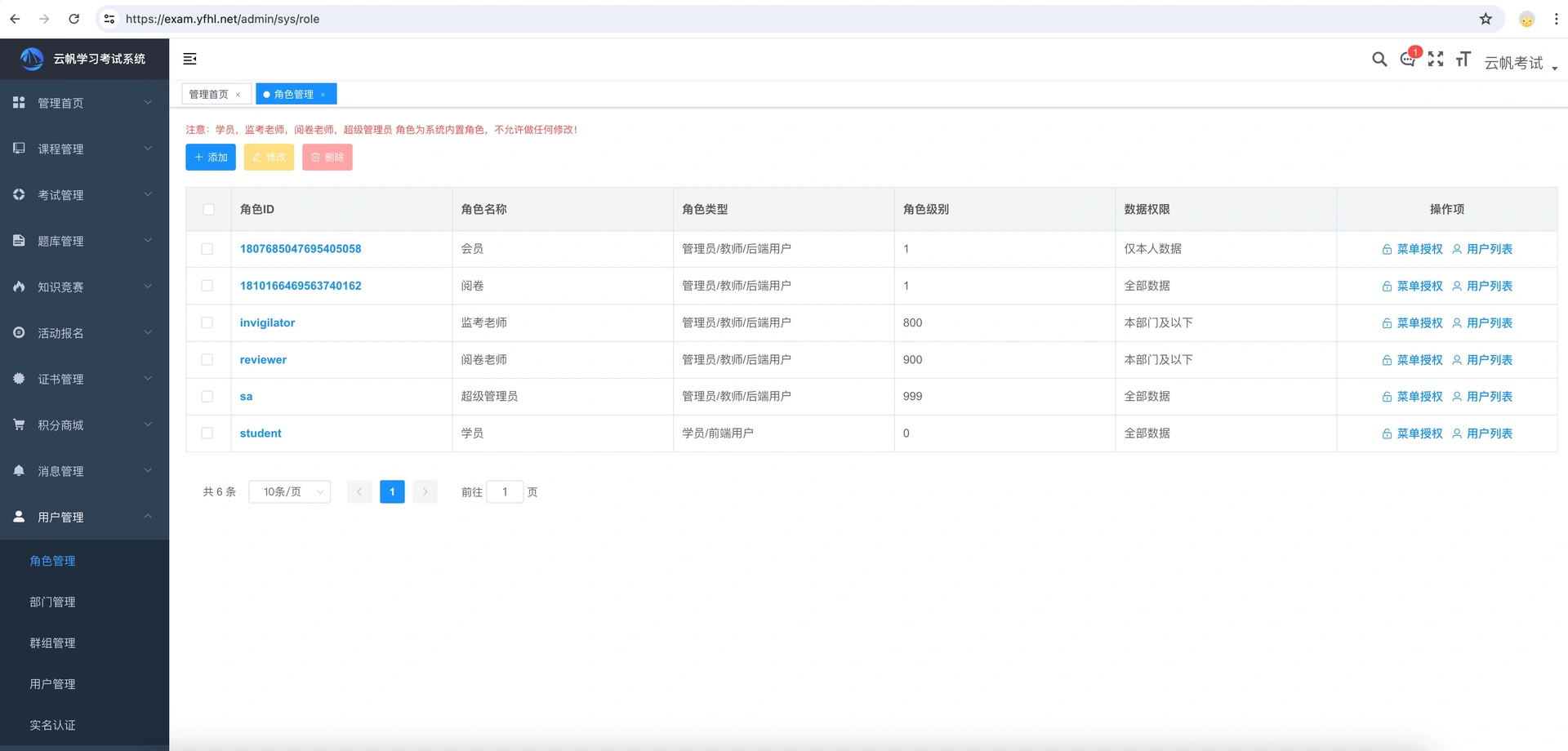This screenshot has height=751, width=1568.
Task: Bookmark this page with star icon
Action: (1486, 19)
